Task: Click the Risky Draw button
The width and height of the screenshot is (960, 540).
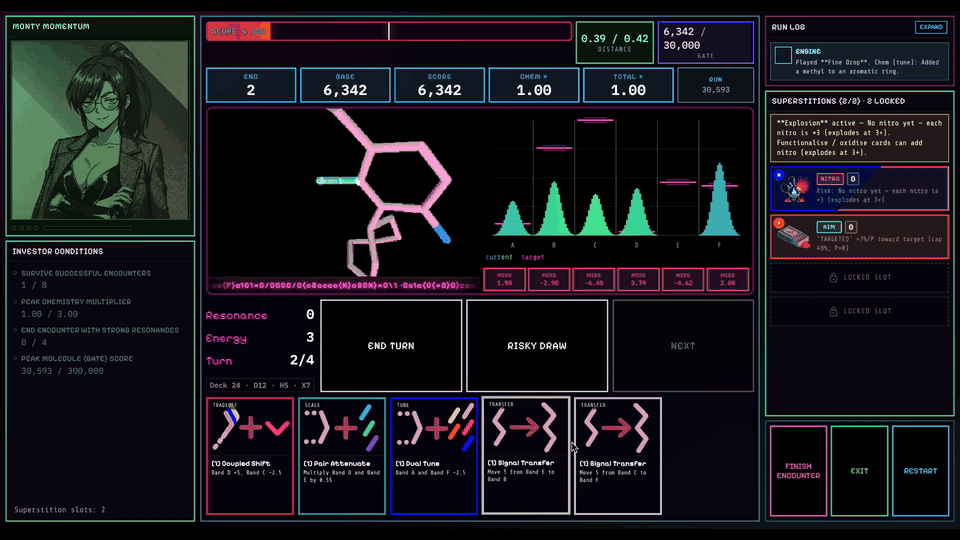Action: point(537,346)
